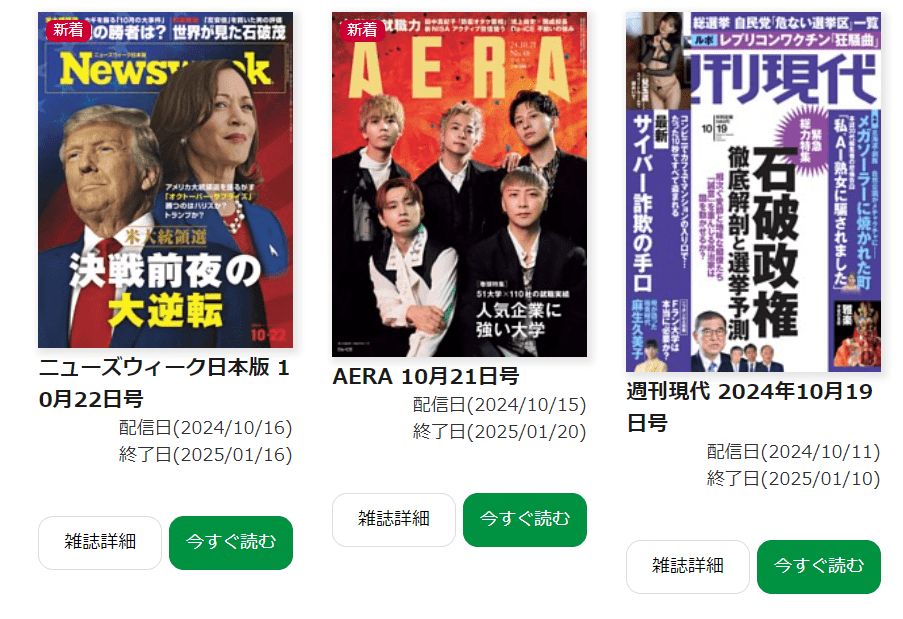Select the 配信日(2024/10/11) text

pos(794,452)
